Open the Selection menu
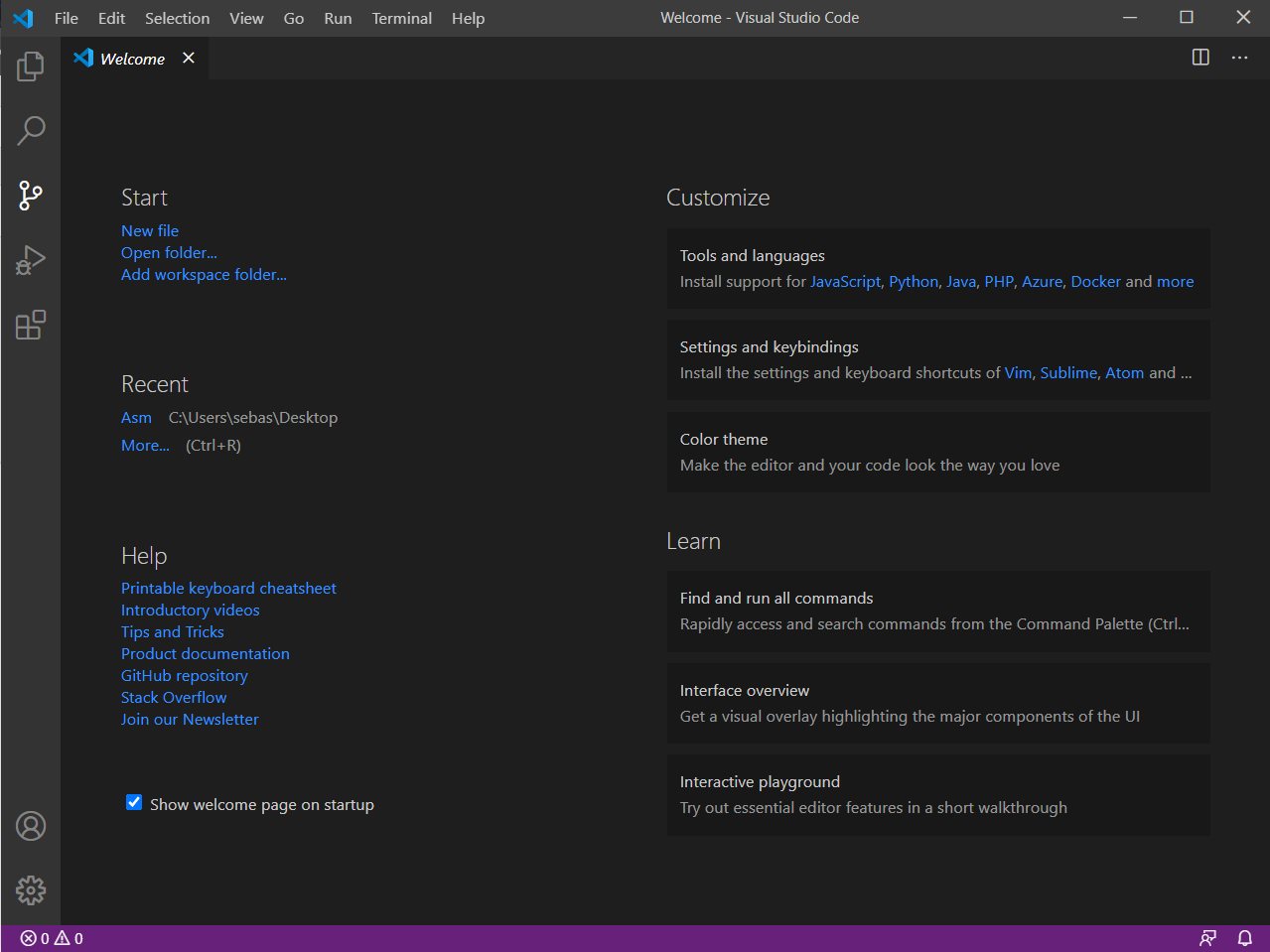 tap(177, 18)
